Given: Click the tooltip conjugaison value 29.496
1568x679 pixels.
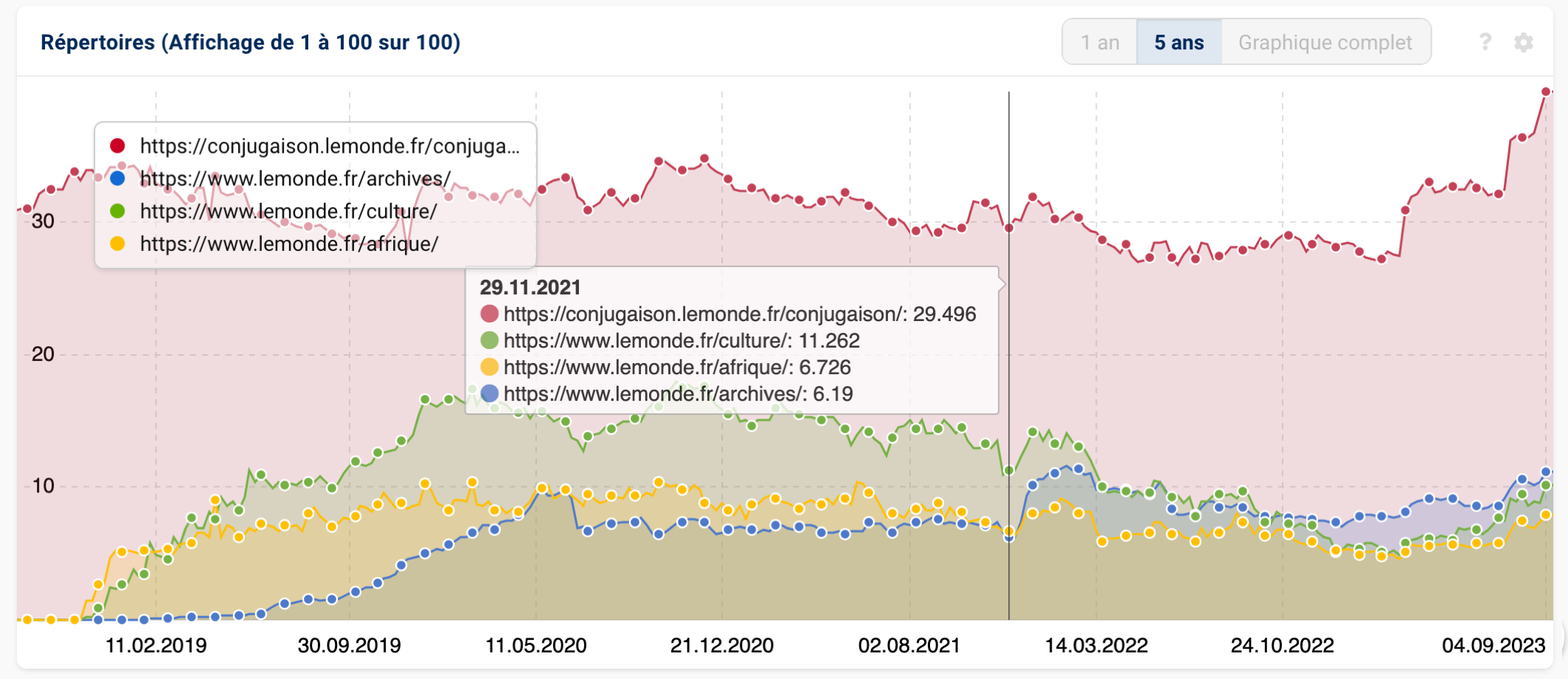Looking at the screenshot, I should click(x=945, y=314).
